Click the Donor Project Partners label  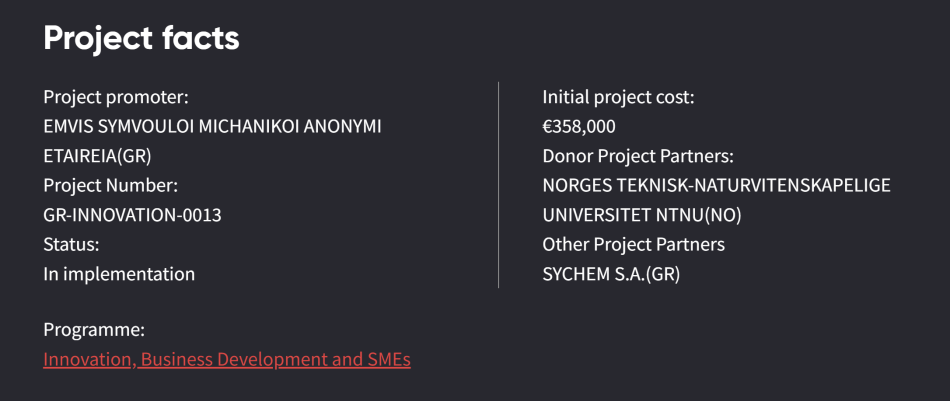[638, 156]
